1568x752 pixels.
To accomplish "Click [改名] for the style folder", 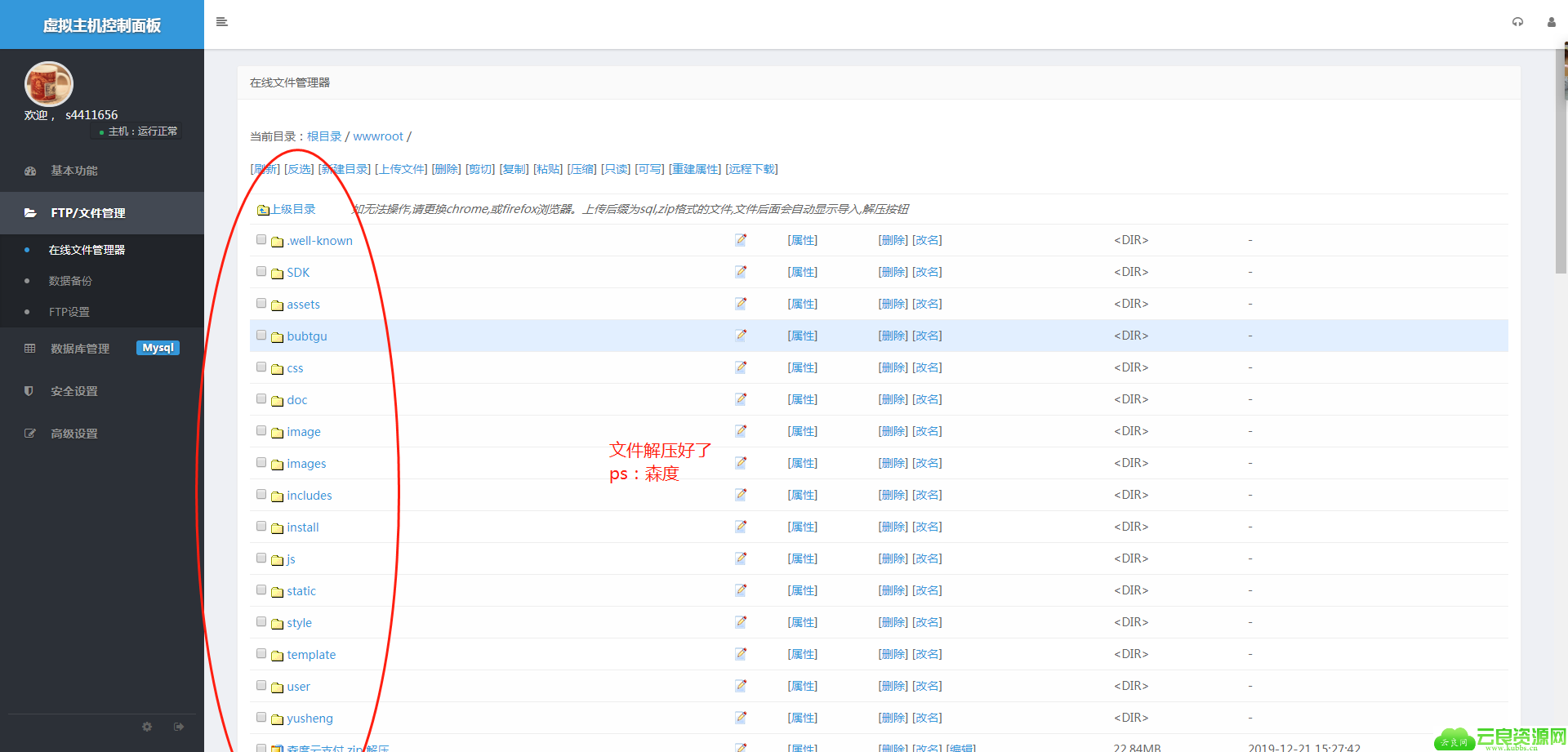I will (927, 622).
